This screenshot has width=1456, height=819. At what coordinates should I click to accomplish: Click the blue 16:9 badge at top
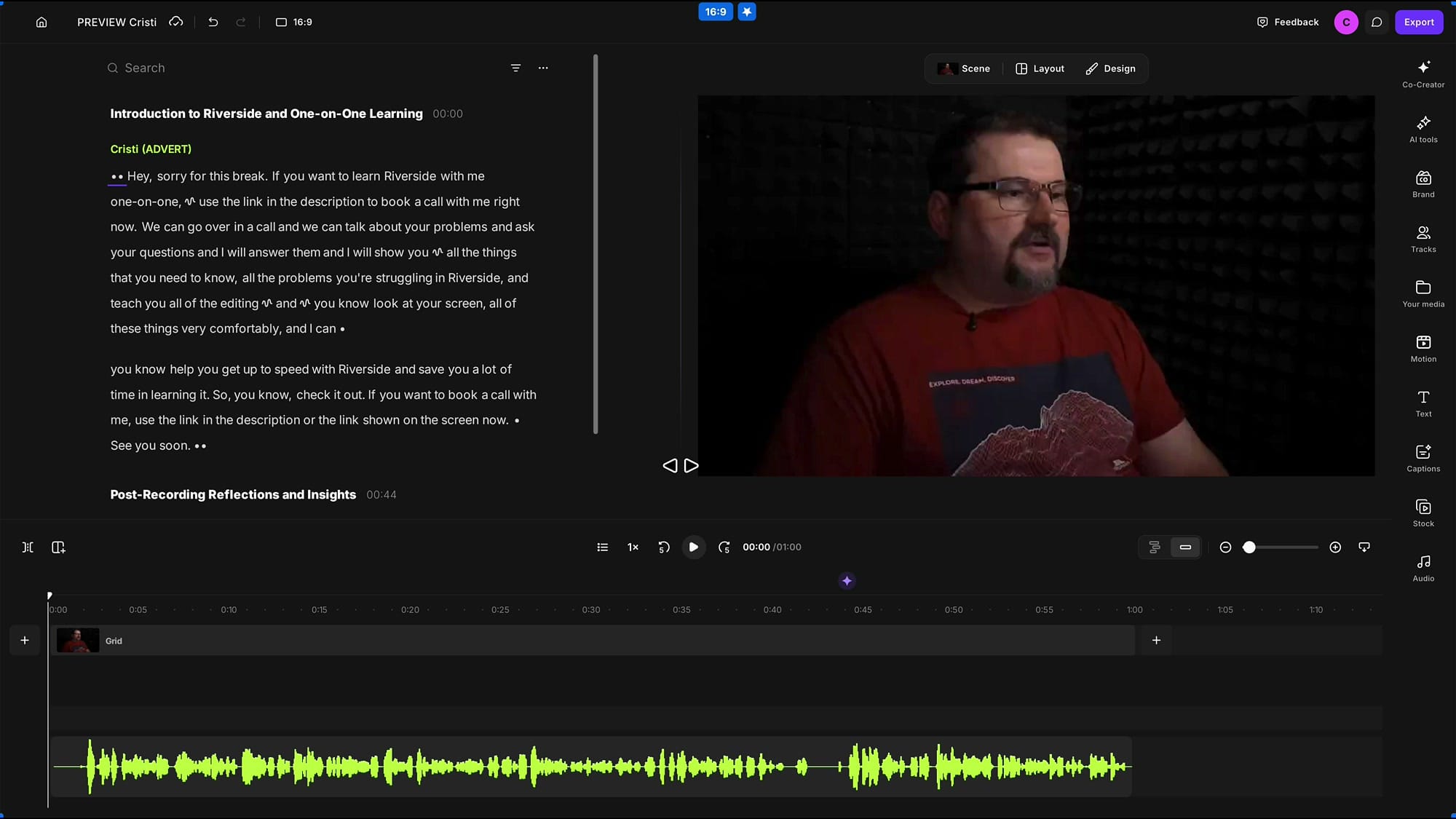(x=716, y=12)
